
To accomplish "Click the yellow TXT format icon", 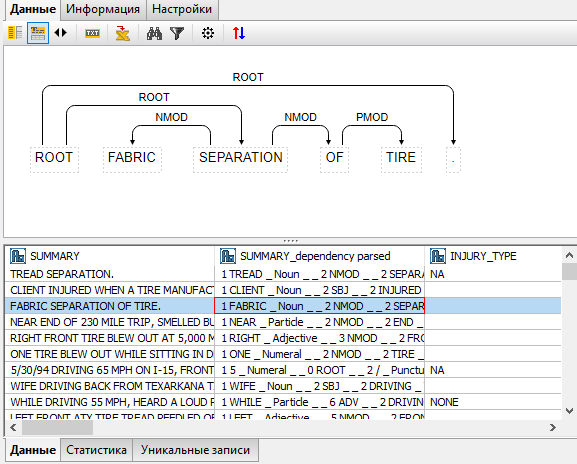I will tap(92, 33).
